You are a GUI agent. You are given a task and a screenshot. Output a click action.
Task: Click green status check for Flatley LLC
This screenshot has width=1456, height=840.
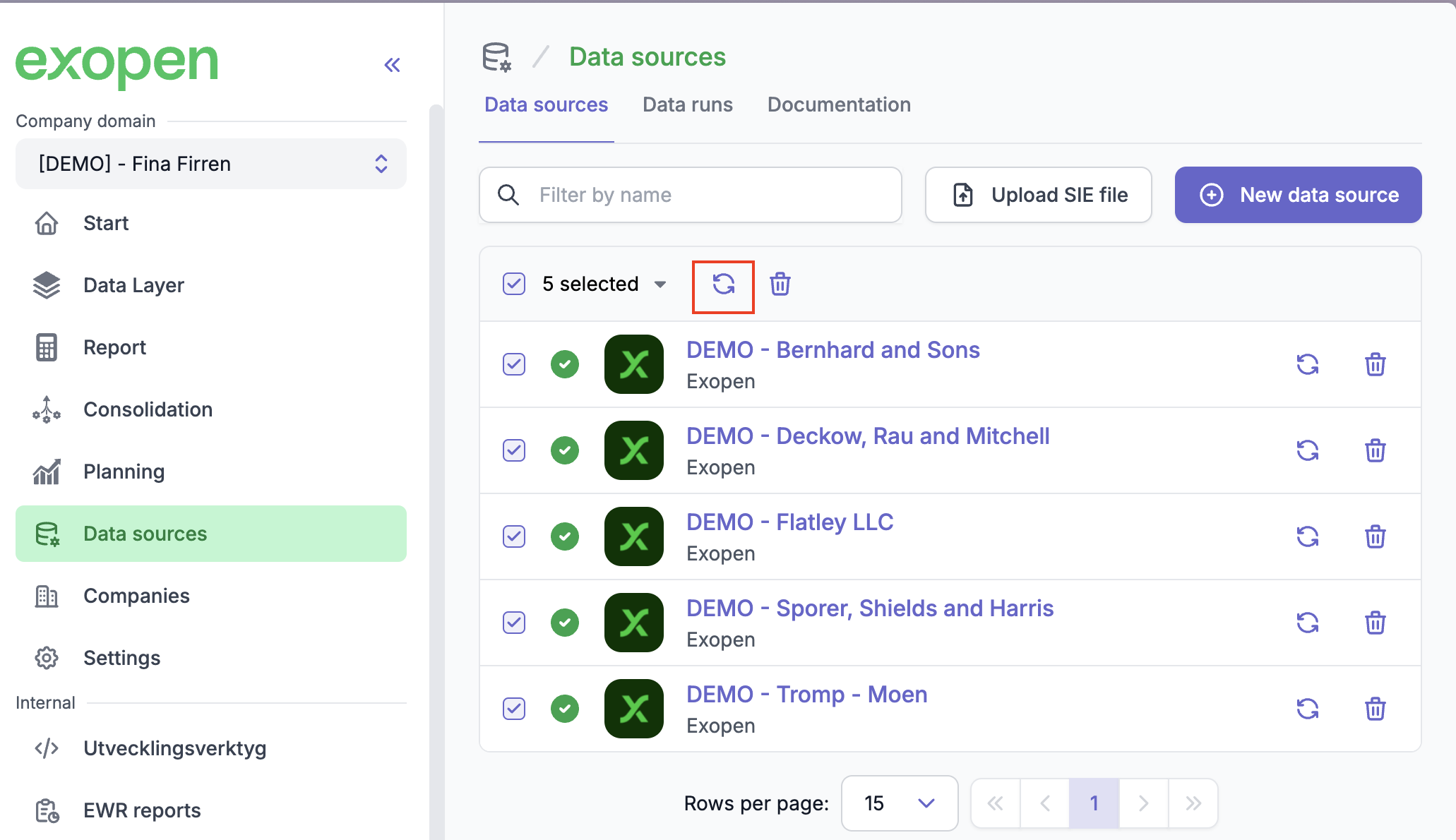click(565, 536)
